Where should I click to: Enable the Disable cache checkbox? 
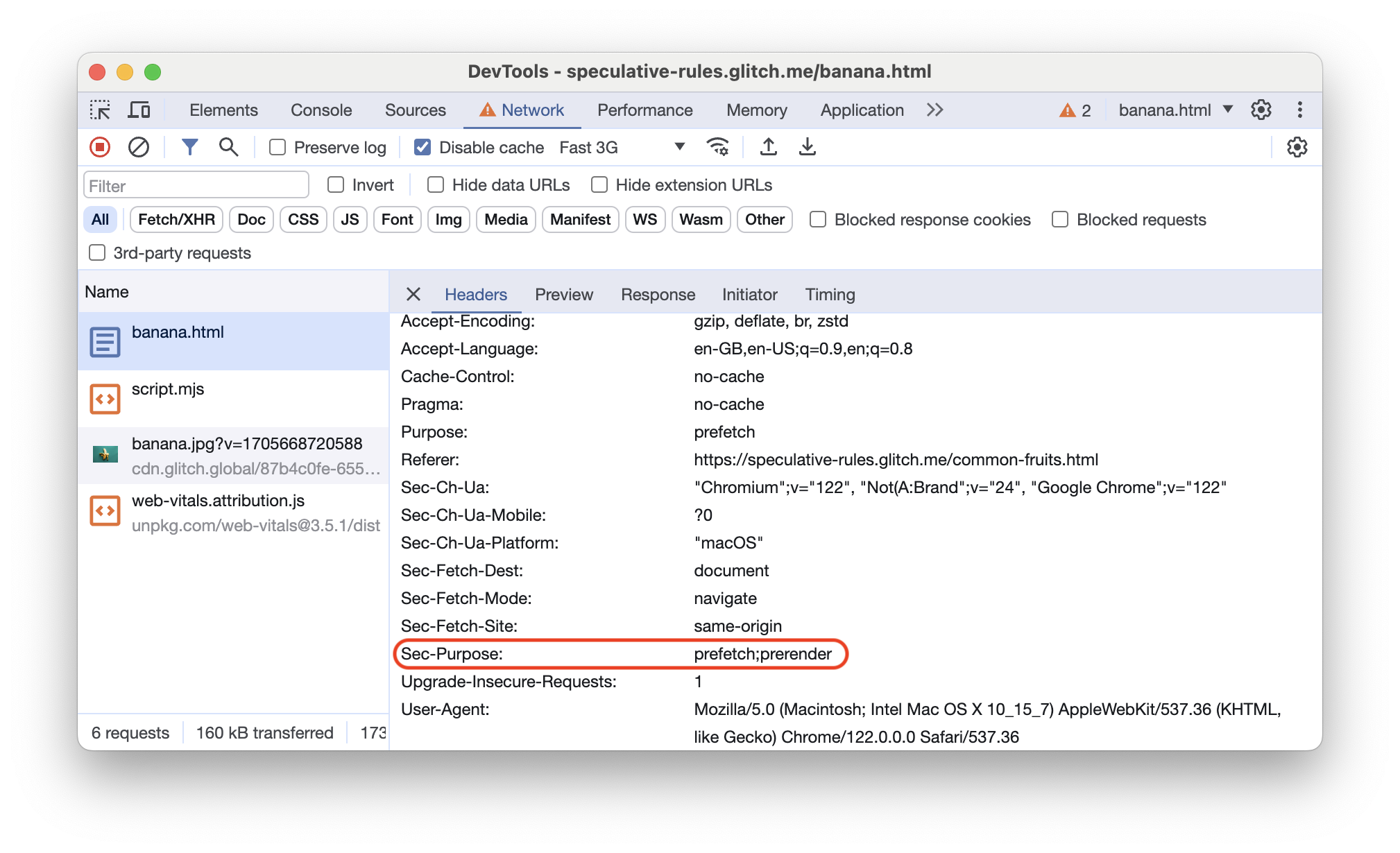421,148
